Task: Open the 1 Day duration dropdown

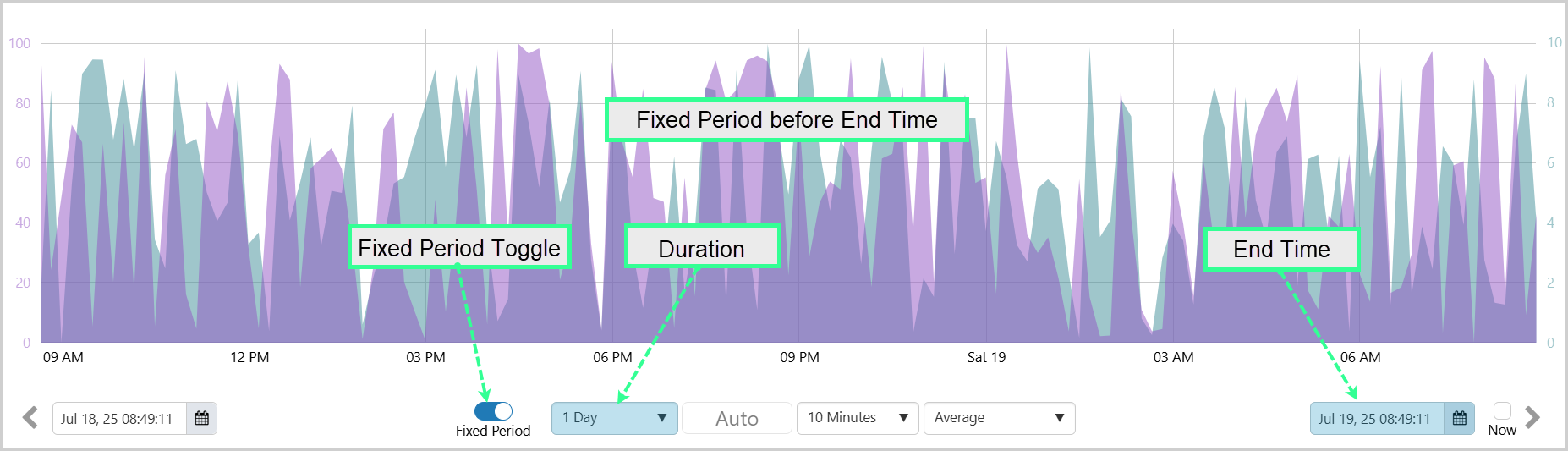Action: click(614, 418)
